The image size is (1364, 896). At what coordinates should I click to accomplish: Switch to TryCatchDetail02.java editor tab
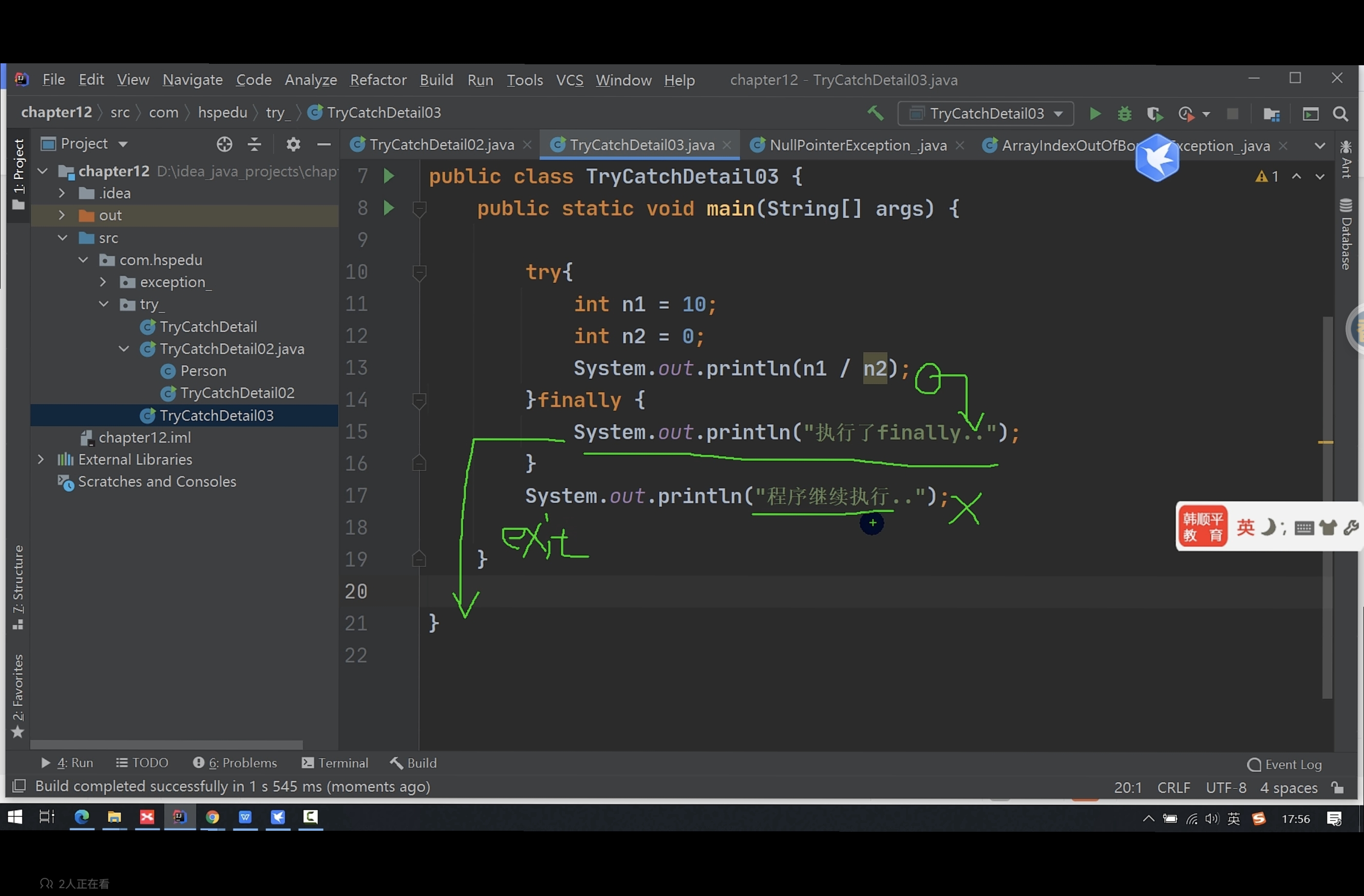(441, 145)
